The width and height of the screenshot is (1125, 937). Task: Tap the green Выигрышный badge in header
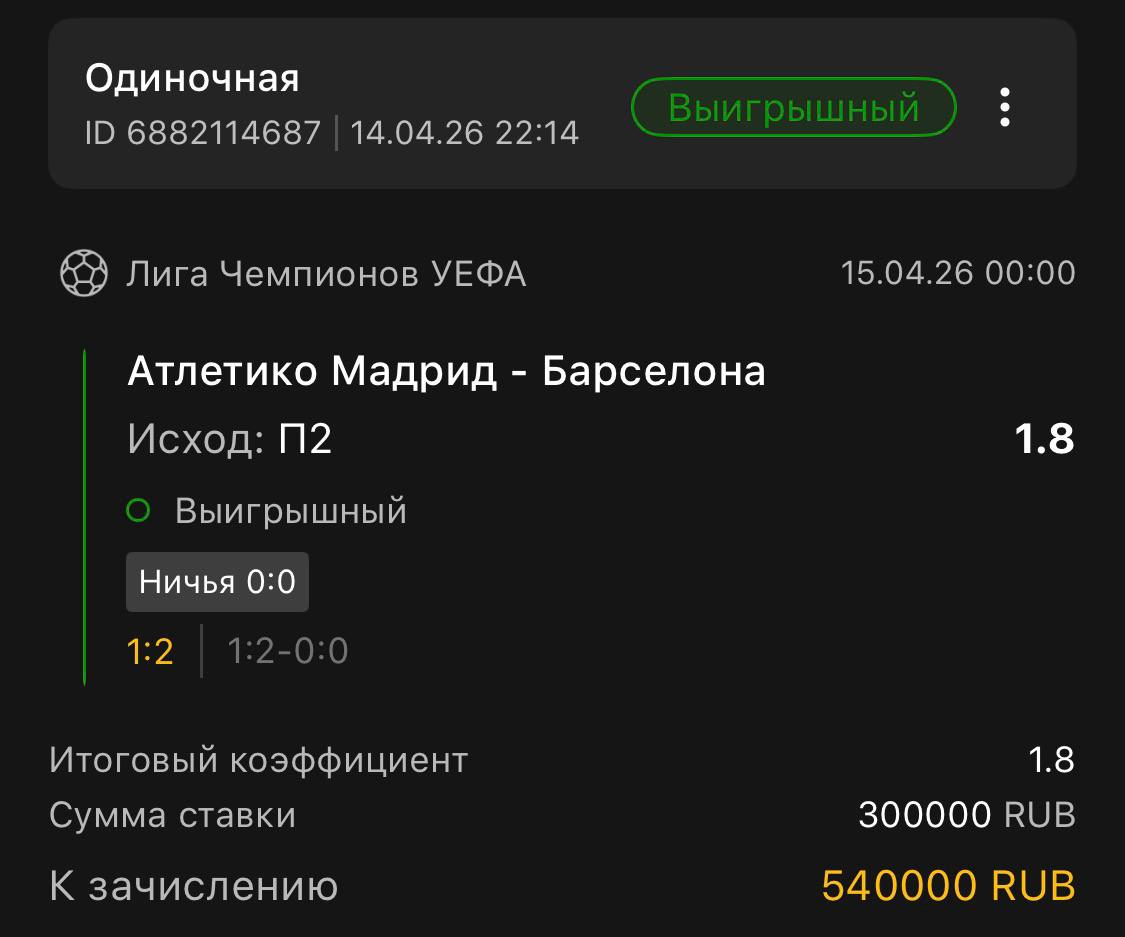[x=793, y=107]
